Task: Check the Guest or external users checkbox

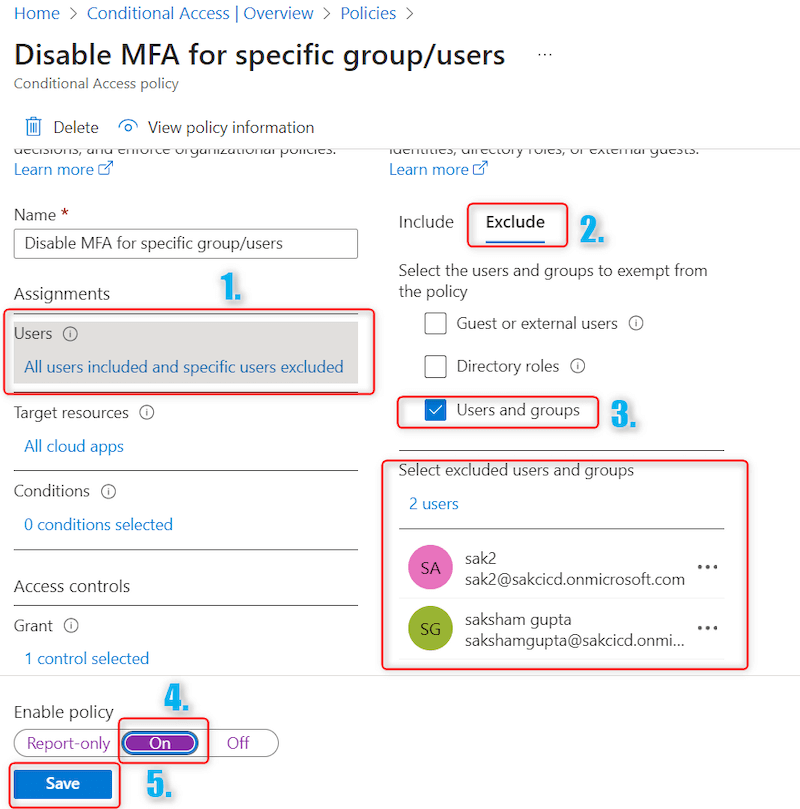Action: (435, 323)
